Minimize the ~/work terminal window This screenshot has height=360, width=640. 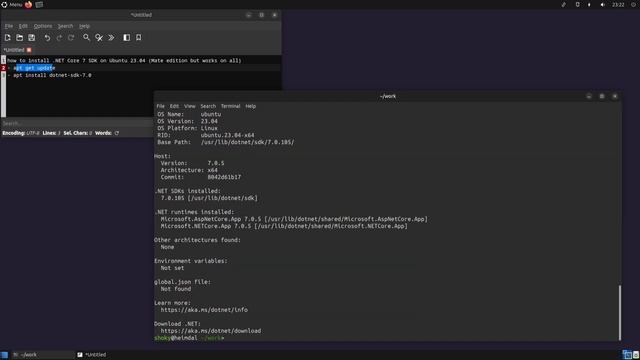point(589,96)
